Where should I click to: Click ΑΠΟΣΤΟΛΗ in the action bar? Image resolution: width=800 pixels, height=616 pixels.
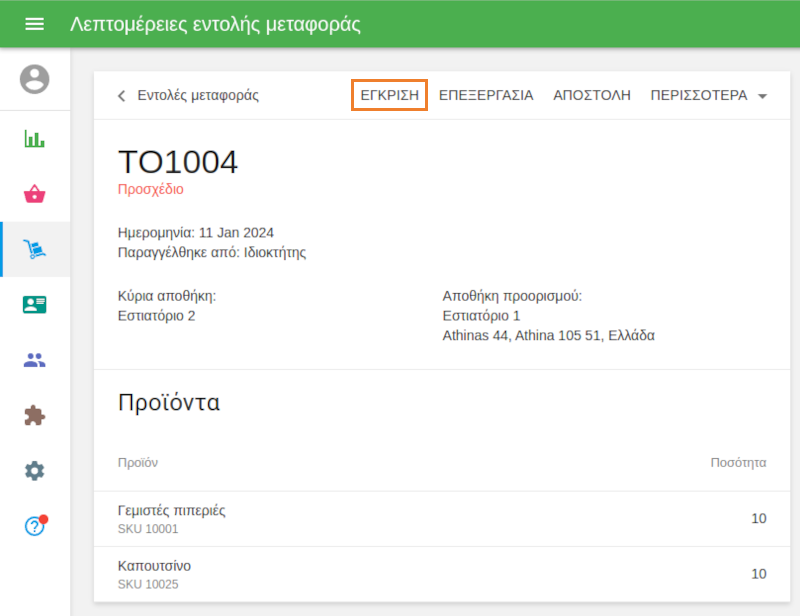pos(591,95)
